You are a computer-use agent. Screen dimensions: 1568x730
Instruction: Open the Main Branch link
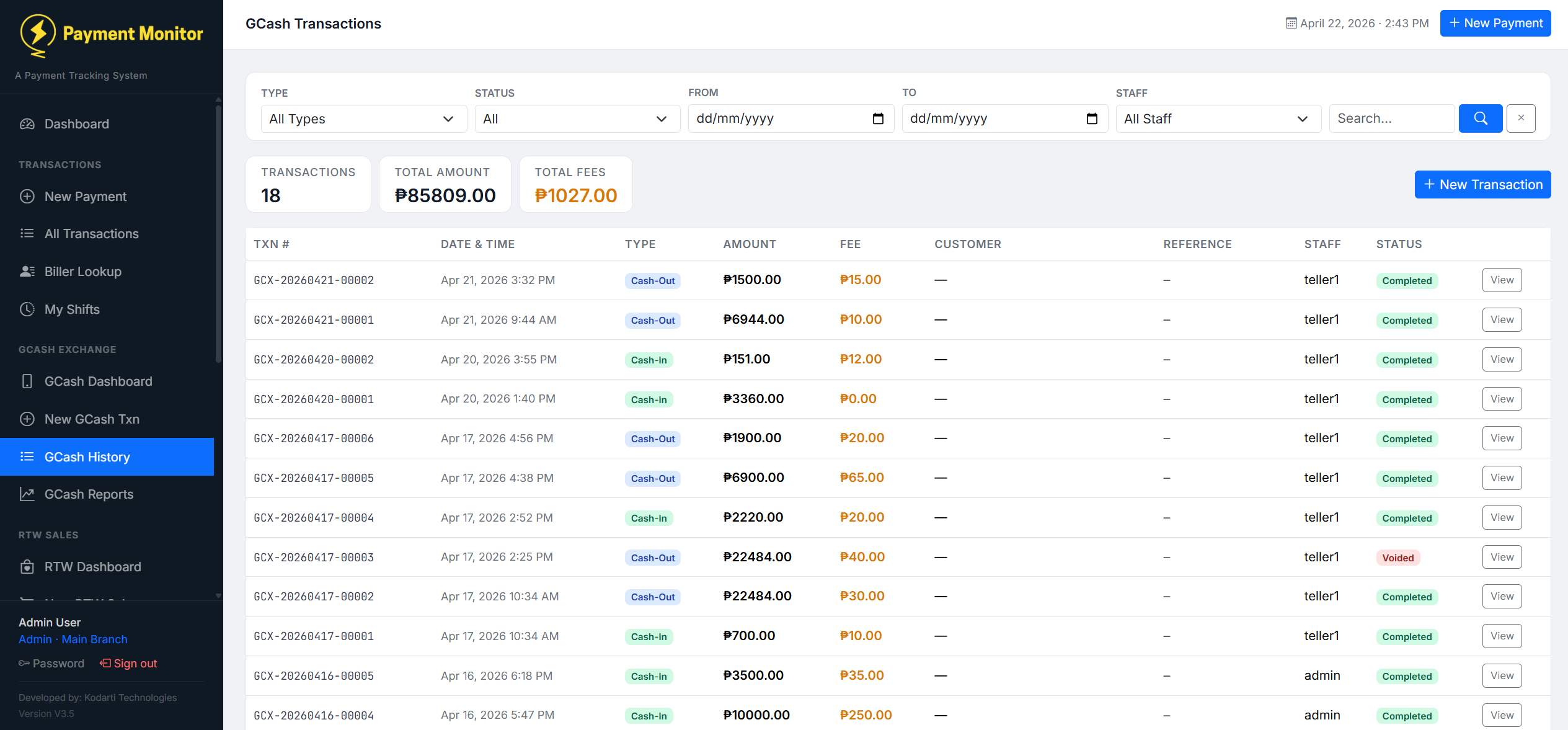94,639
